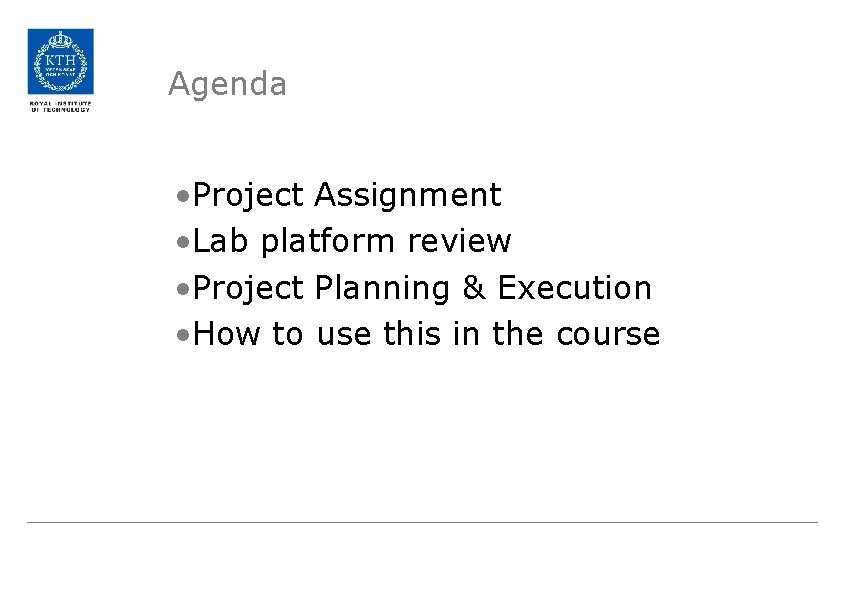
Task: Click the word Execution in third bullet
Action: [574, 289]
